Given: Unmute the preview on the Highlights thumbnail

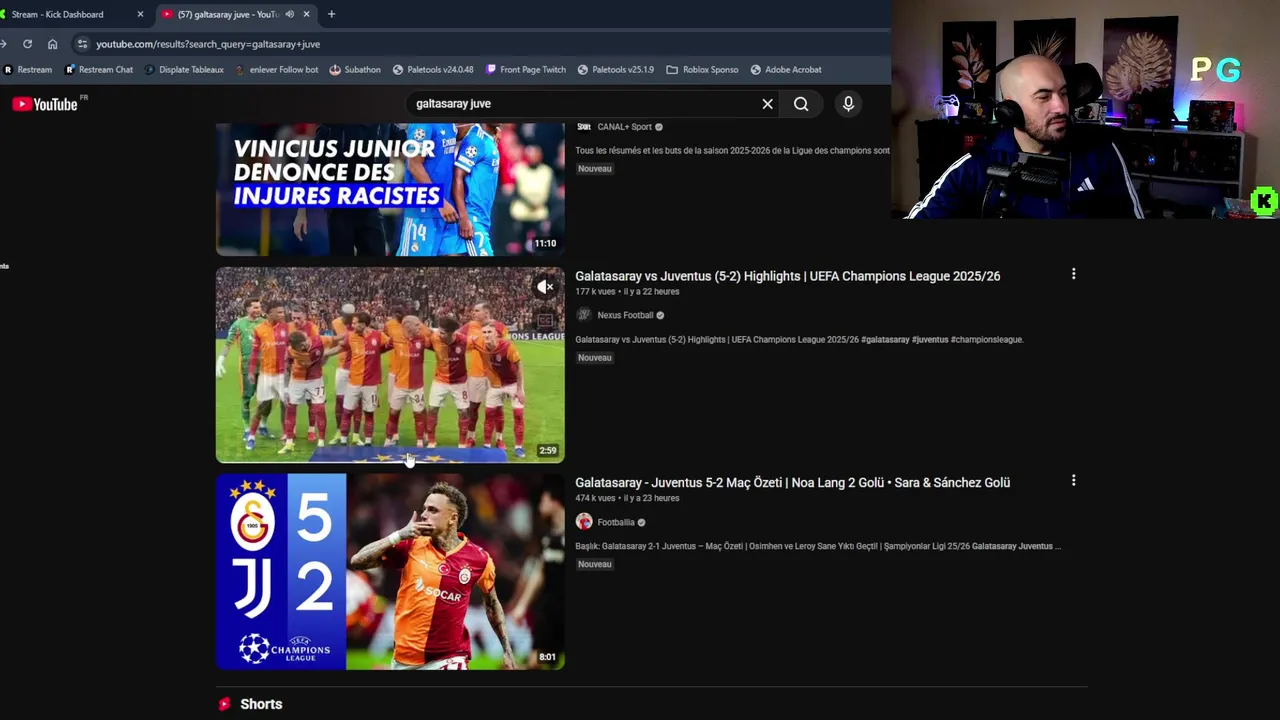Looking at the screenshot, I should [x=545, y=287].
